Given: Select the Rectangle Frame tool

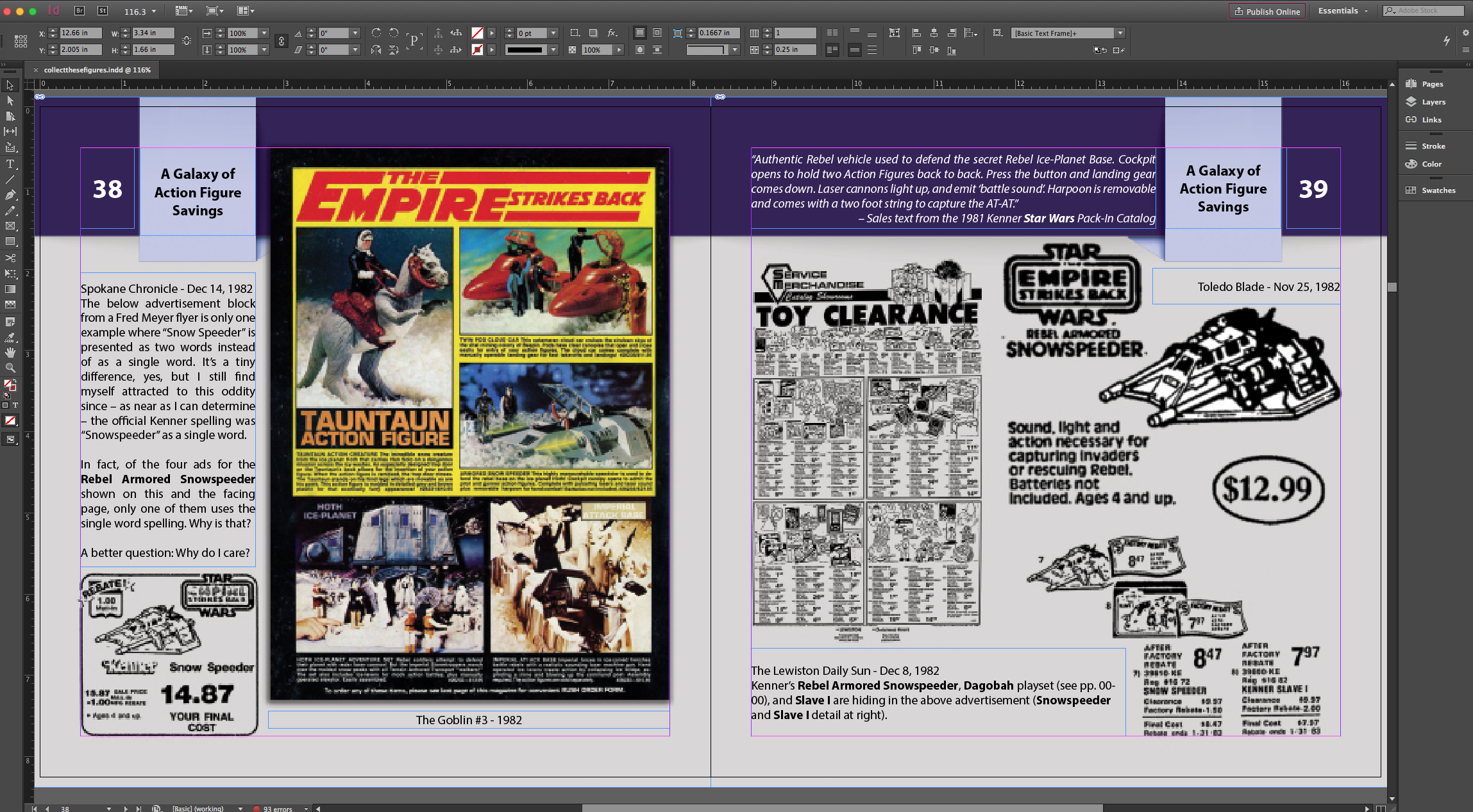Looking at the screenshot, I should pyautogui.click(x=10, y=226).
